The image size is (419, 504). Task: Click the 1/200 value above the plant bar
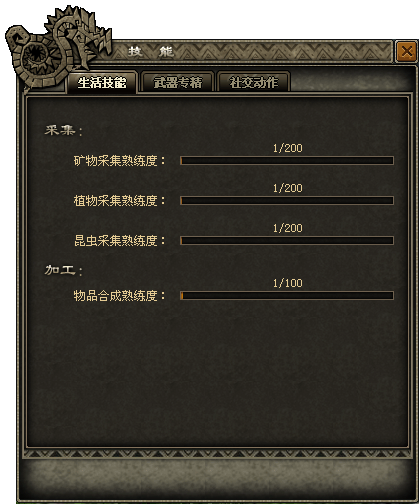(288, 188)
